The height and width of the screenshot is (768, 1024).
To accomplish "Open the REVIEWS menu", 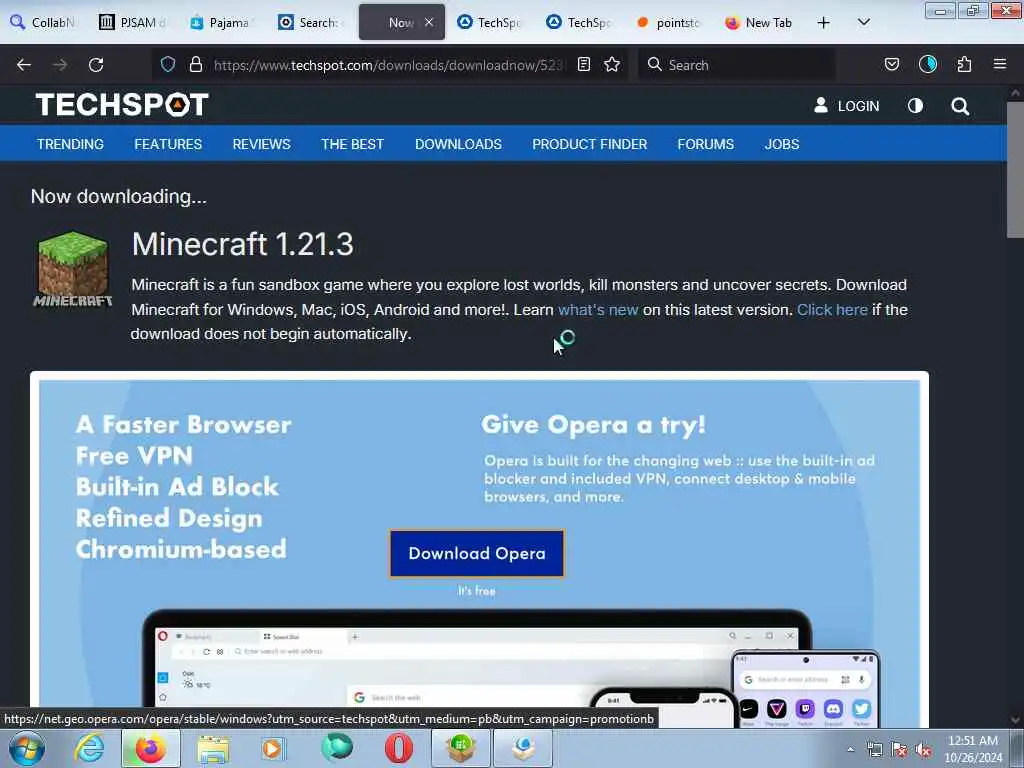I will [x=261, y=144].
